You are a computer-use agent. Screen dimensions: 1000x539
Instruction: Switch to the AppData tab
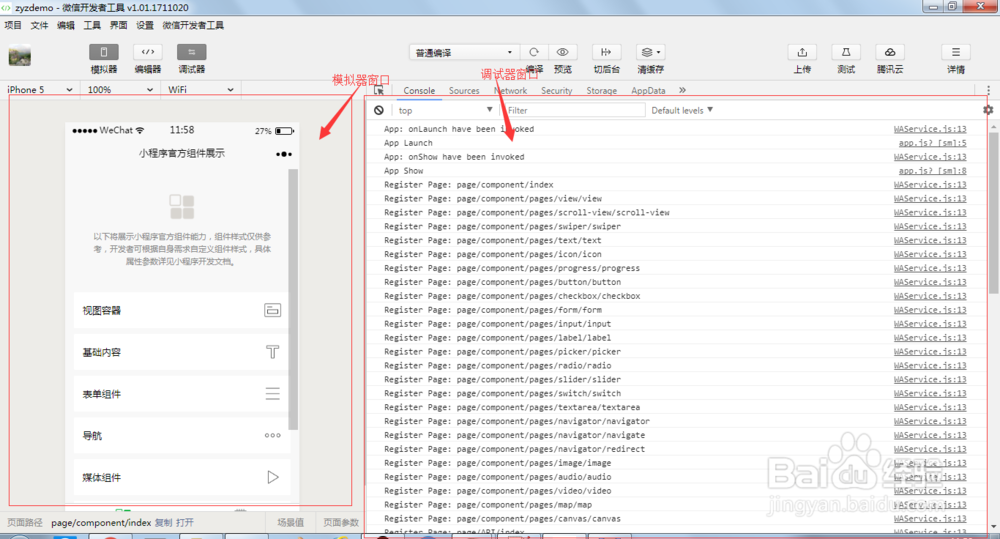(648, 91)
